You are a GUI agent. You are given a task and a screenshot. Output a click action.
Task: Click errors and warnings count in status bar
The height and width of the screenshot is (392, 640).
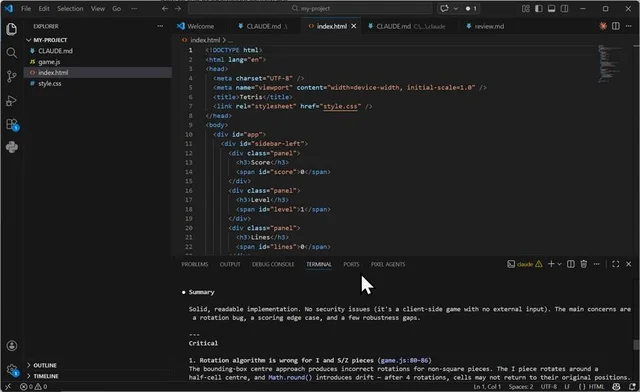[34, 386]
